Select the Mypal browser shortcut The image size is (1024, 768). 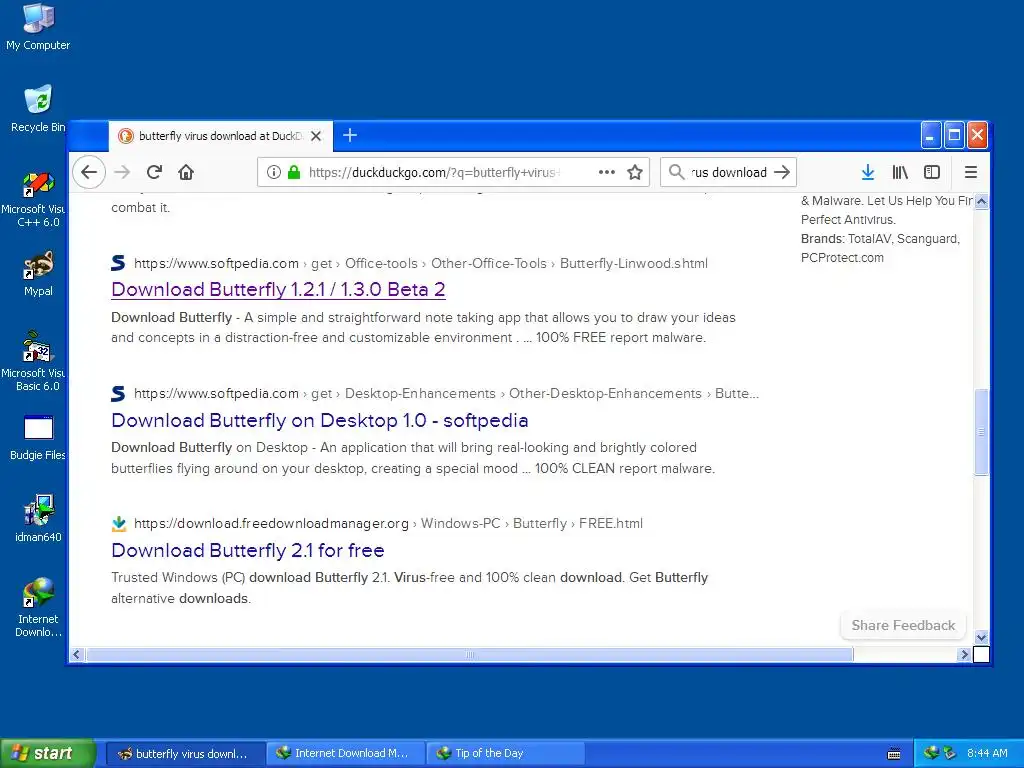coord(38,274)
